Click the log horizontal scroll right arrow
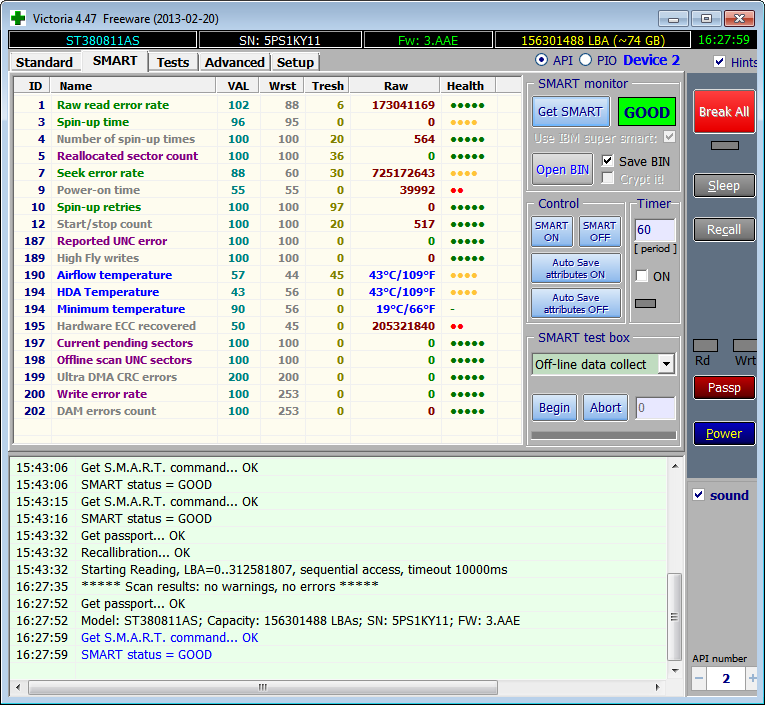Screen dimensions: 765x705 (x=658, y=687)
